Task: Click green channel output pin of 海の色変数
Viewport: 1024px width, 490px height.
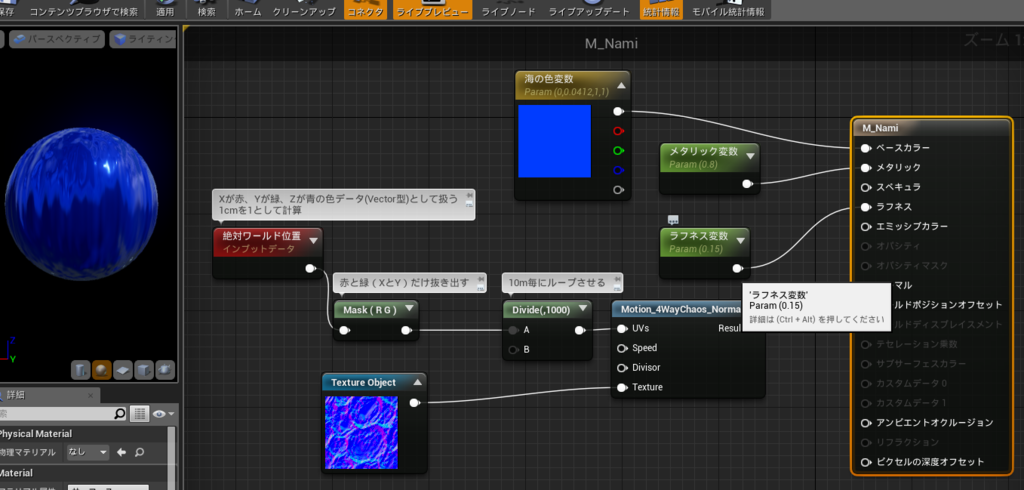Action: click(618, 151)
